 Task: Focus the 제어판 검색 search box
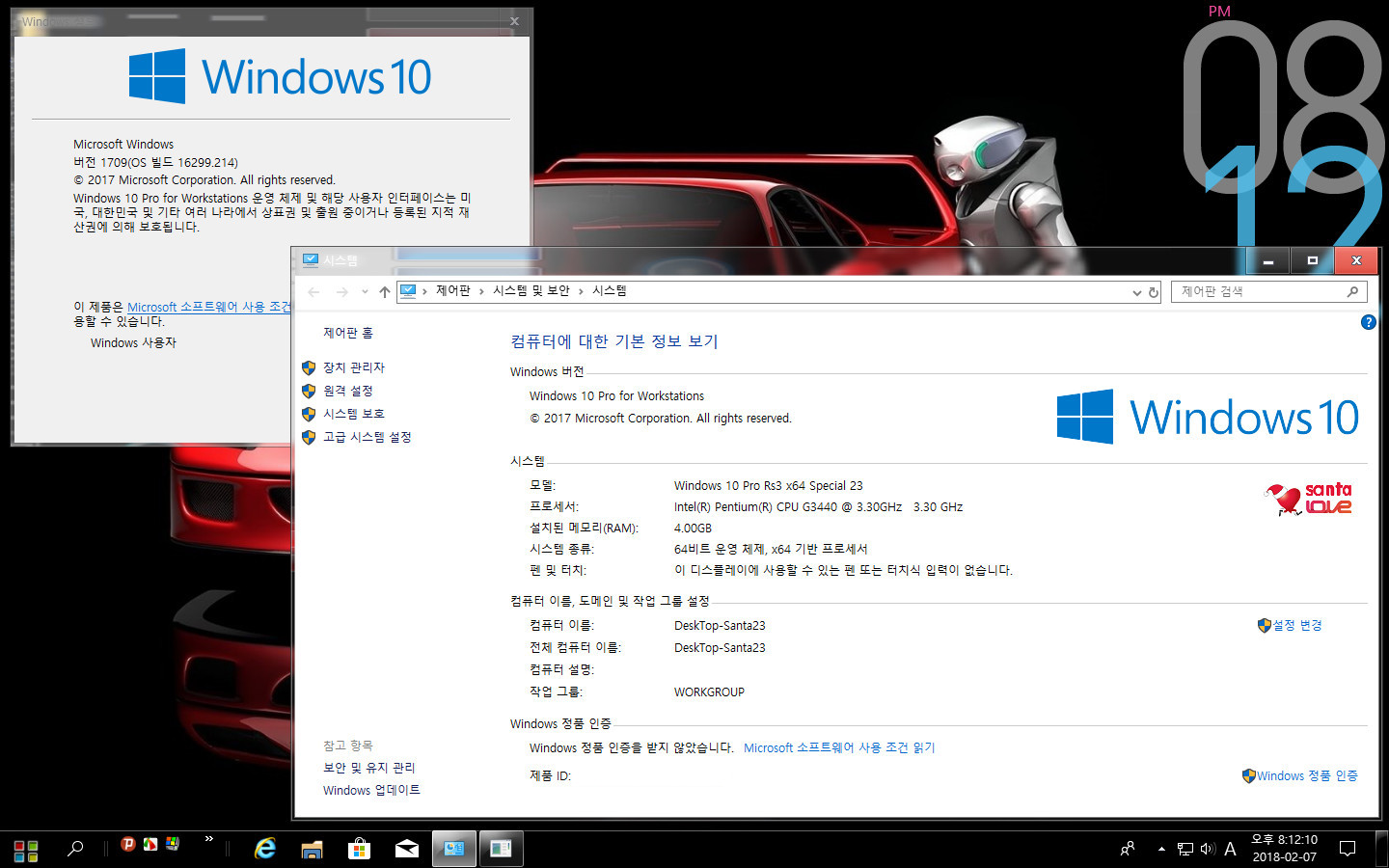coord(1268,291)
